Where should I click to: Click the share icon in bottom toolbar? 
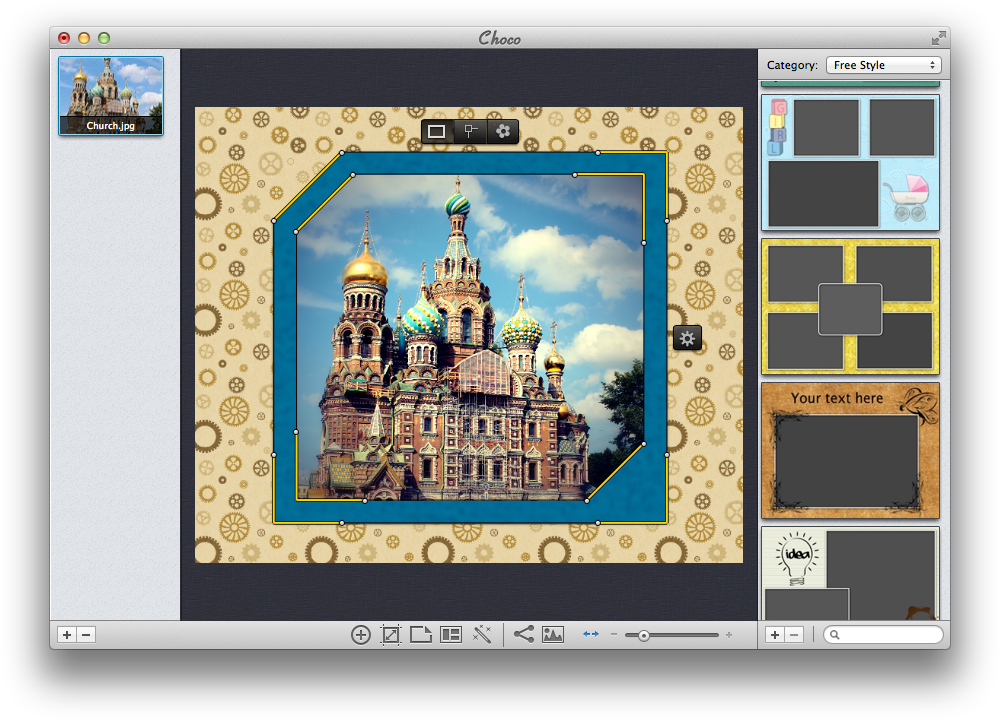point(523,634)
